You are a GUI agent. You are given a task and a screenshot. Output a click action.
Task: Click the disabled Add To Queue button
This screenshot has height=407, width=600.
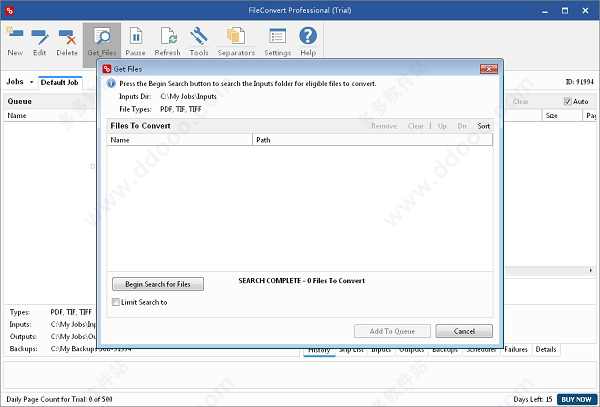392,331
